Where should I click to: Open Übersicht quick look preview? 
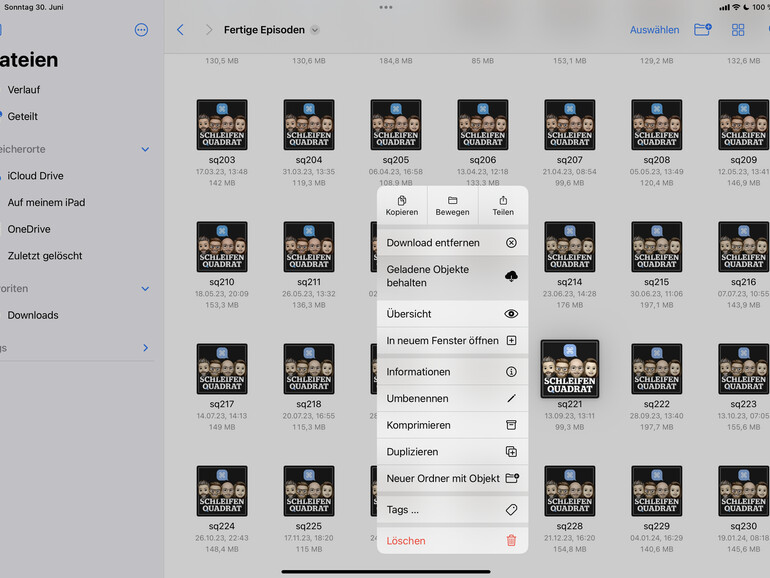click(452, 314)
